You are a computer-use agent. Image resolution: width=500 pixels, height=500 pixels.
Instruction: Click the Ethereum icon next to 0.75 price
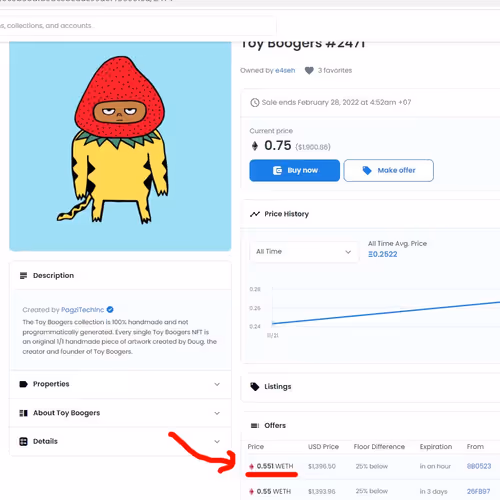[x=255, y=146]
